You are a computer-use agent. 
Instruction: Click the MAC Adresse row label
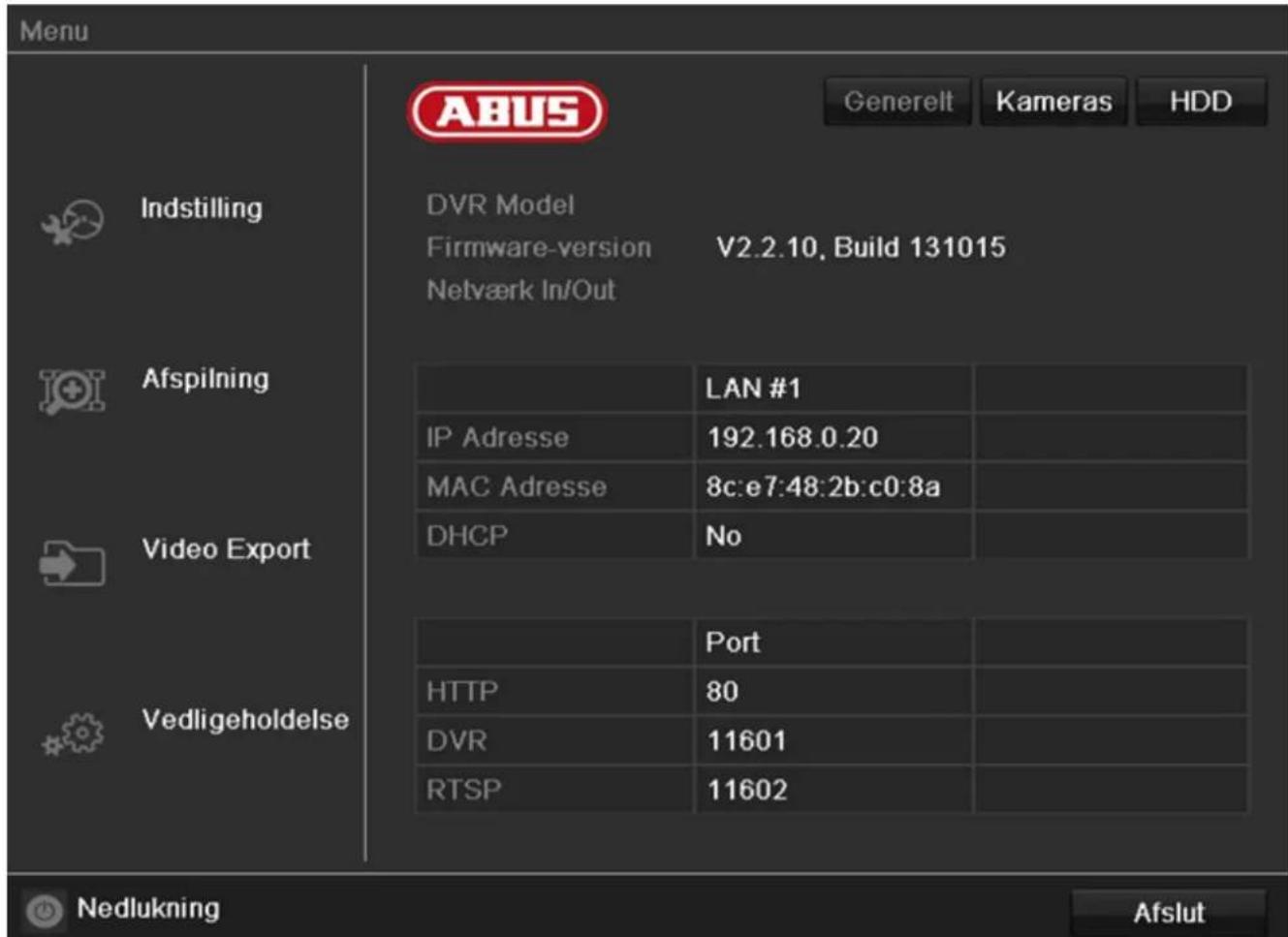[x=517, y=487]
